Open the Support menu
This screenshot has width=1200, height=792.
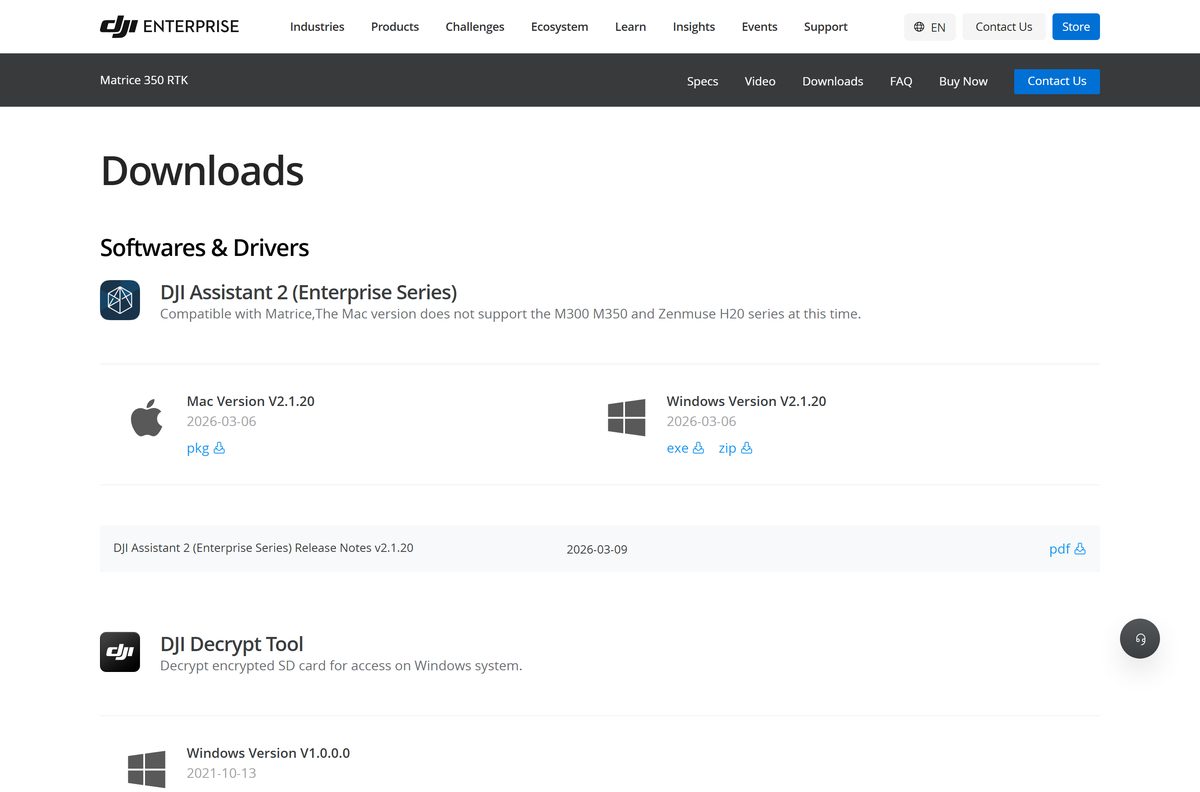click(x=826, y=27)
